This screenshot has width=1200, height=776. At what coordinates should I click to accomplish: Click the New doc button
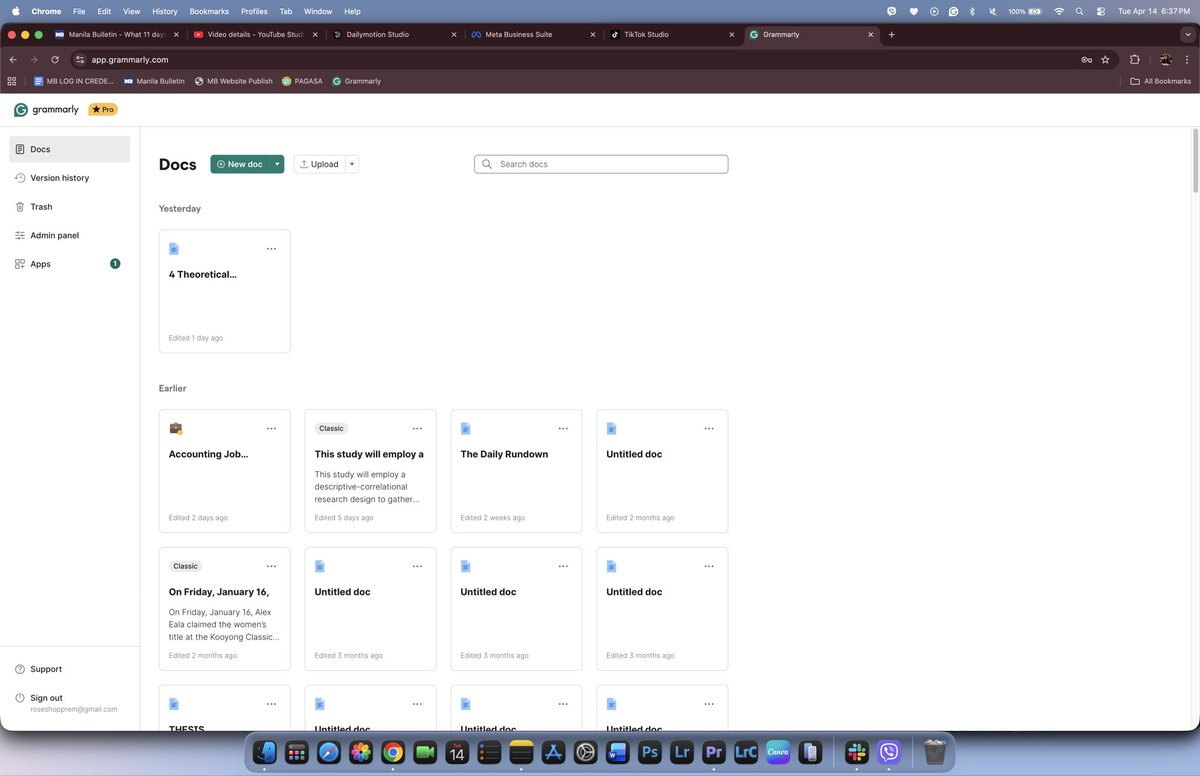240,164
